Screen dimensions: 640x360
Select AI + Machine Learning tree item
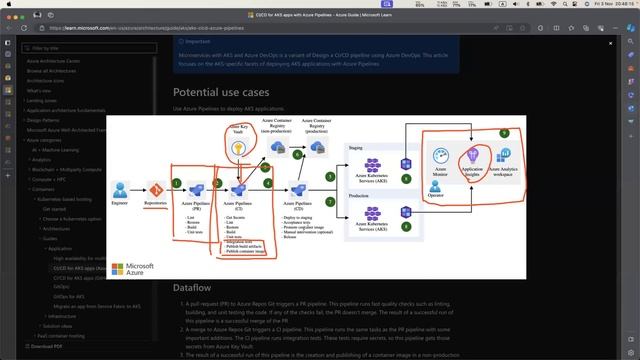point(56,150)
